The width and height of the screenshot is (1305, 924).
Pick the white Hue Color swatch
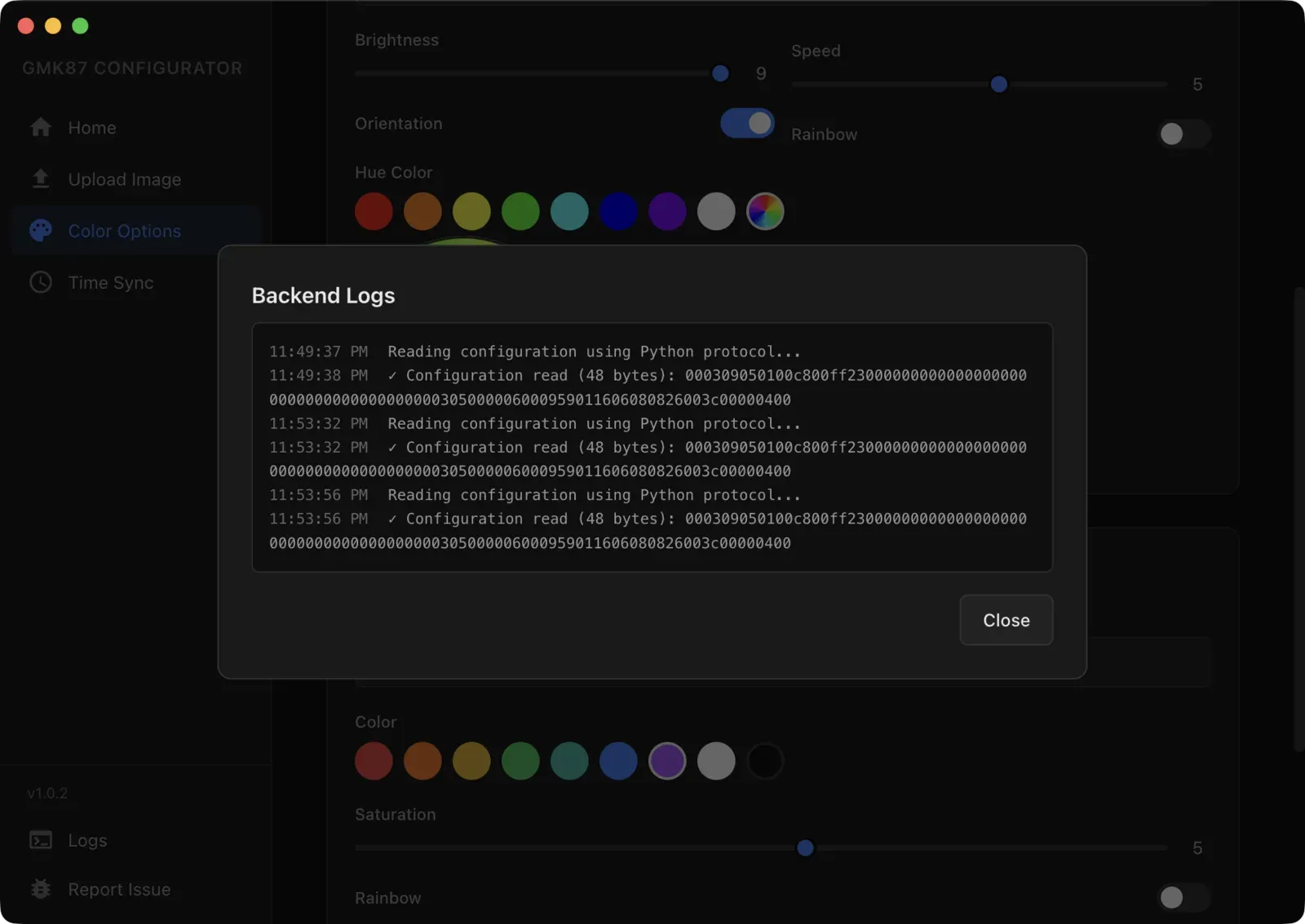pos(716,211)
